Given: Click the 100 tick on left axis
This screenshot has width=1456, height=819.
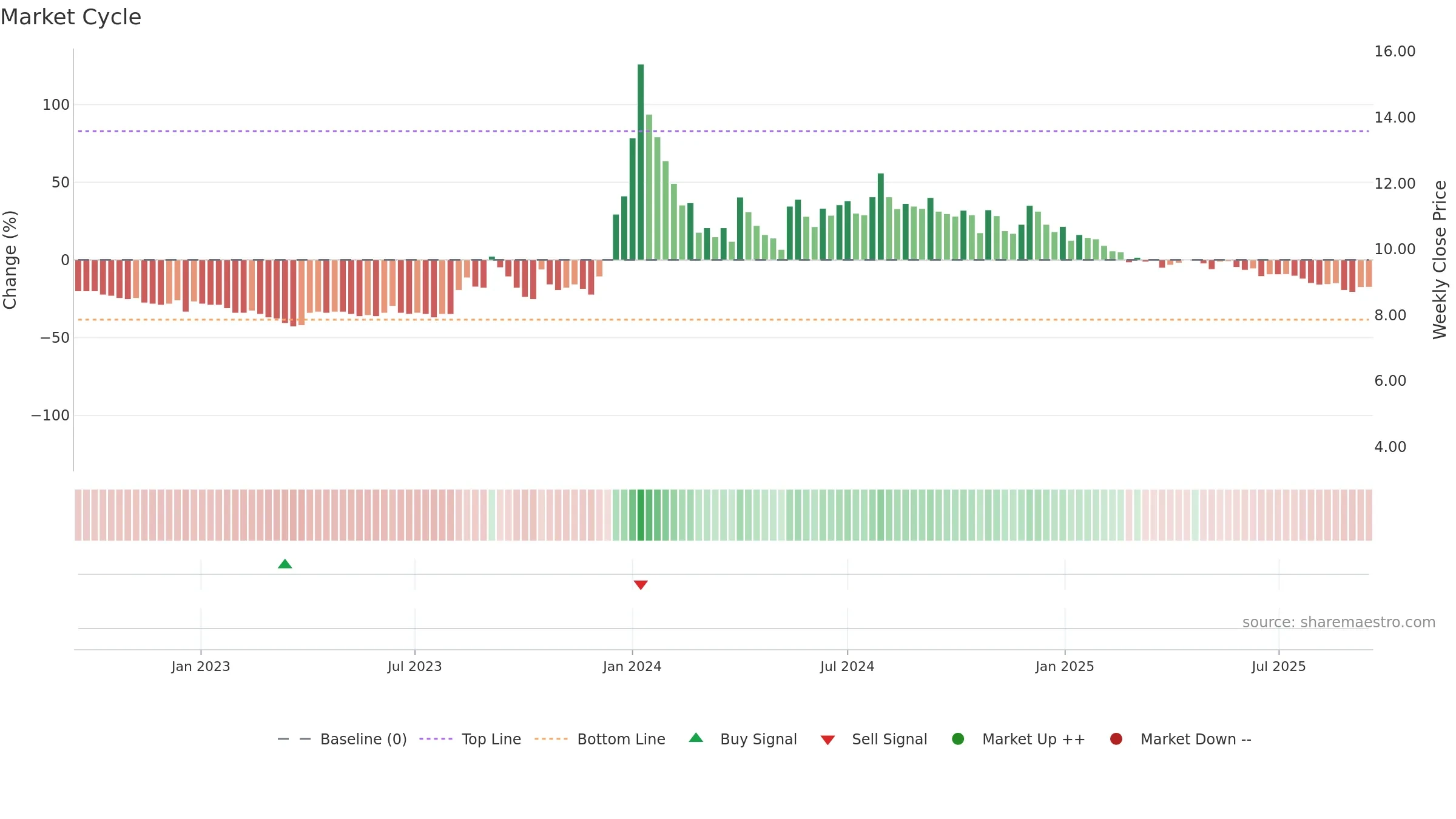Looking at the screenshot, I should (x=56, y=104).
